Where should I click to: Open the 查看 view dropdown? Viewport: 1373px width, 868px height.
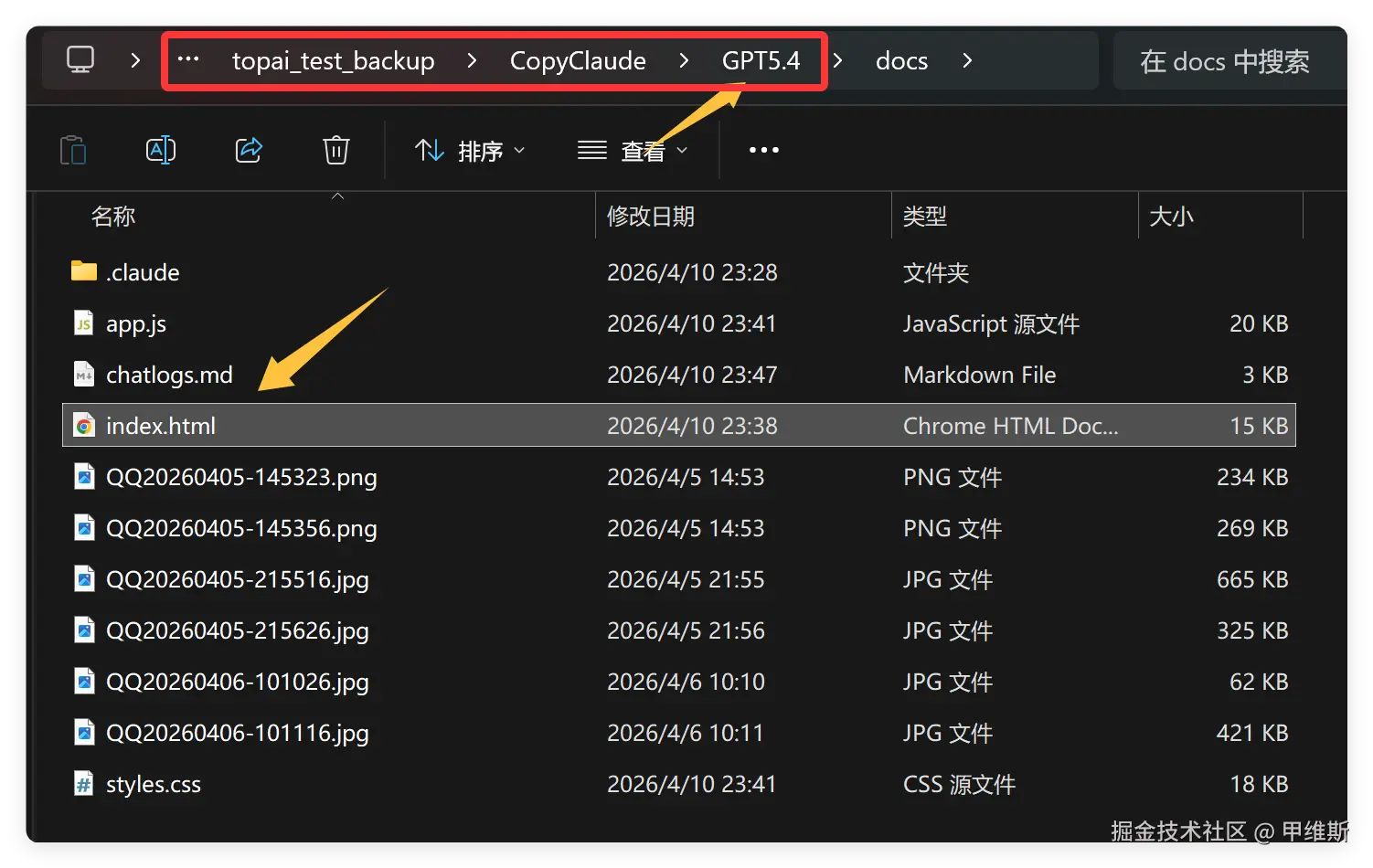[x=633, y=150]
